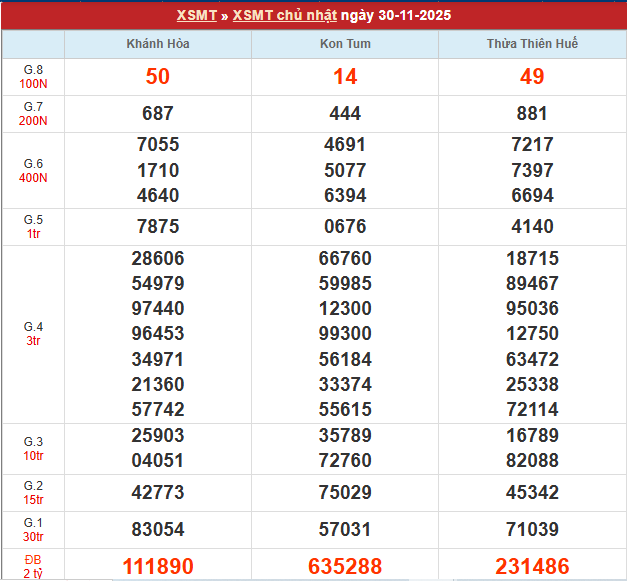Image resolution: width=627 pixels, height=581 pixels.
Task: Click G.4 number 59985
Action: pos(345,284)
